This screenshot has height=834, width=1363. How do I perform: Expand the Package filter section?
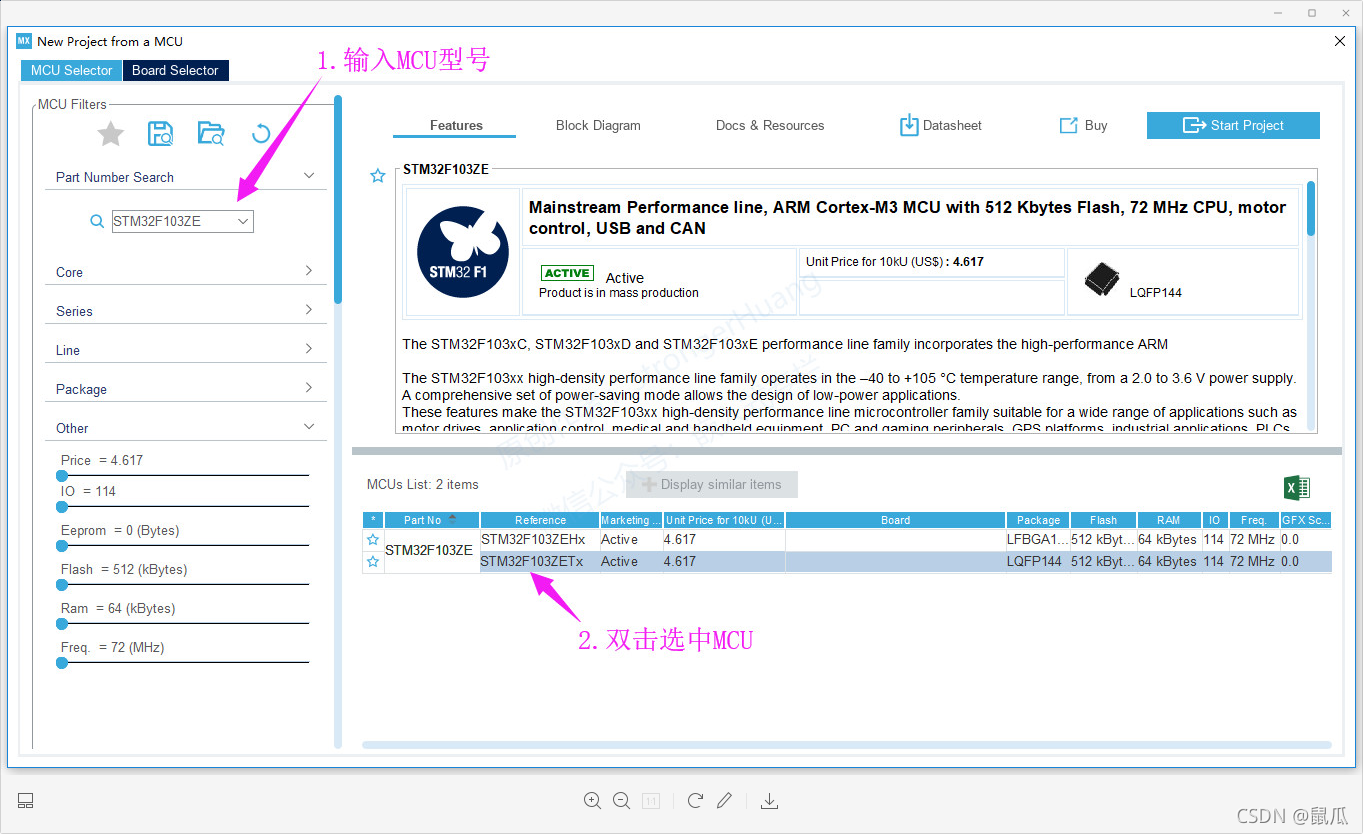tap(309, 388)
